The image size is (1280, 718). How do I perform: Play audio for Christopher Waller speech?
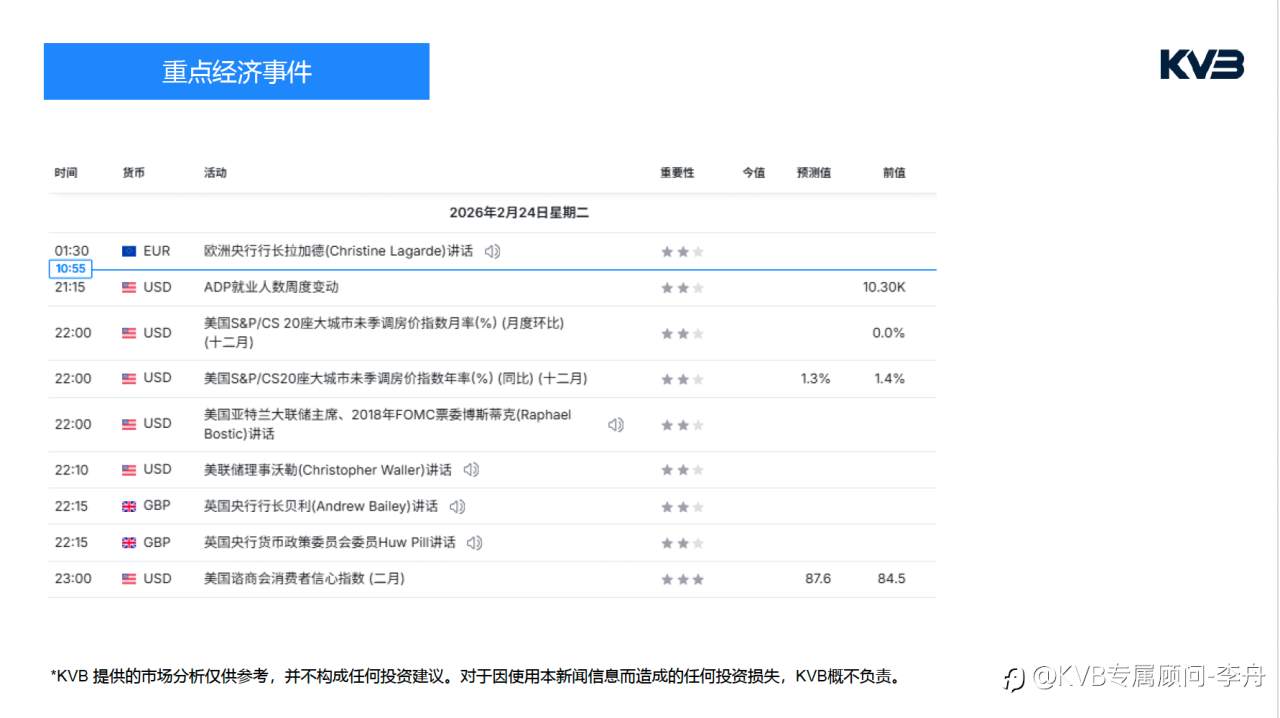coord(471,470)
